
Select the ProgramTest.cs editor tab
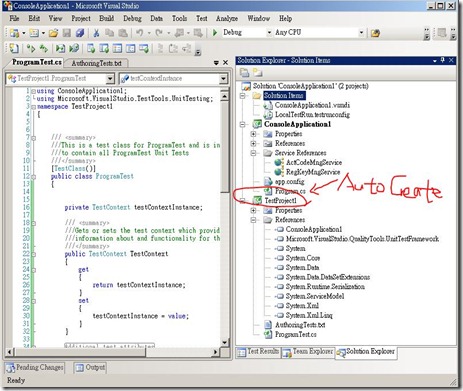click(x=36, y=62)
